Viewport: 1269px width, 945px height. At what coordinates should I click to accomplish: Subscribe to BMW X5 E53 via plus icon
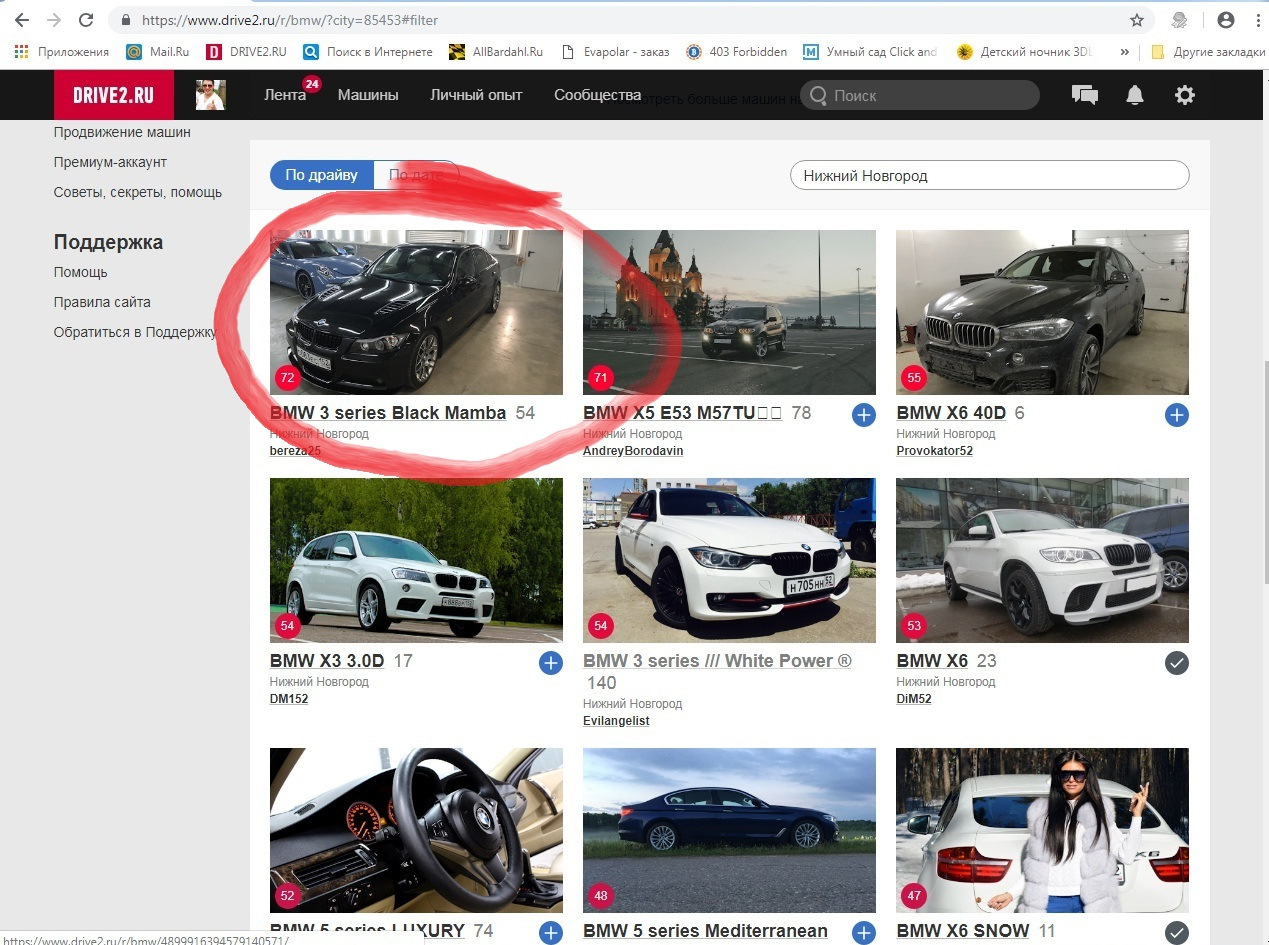(x=863, y=414)
